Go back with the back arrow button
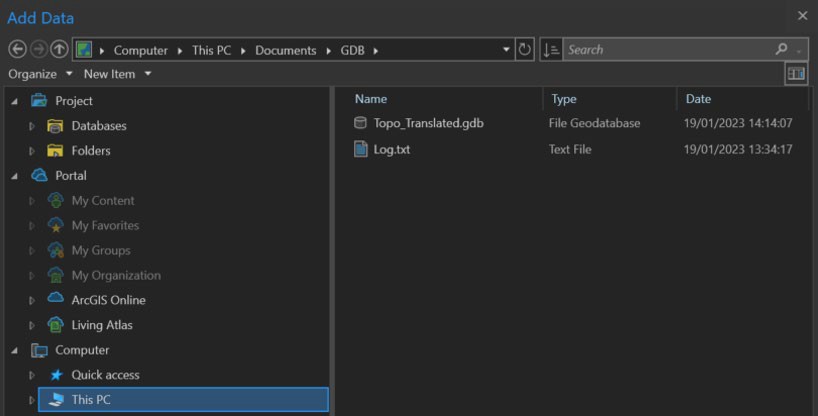Viewport: 818px width, 416px height. (x=18, y=50)
